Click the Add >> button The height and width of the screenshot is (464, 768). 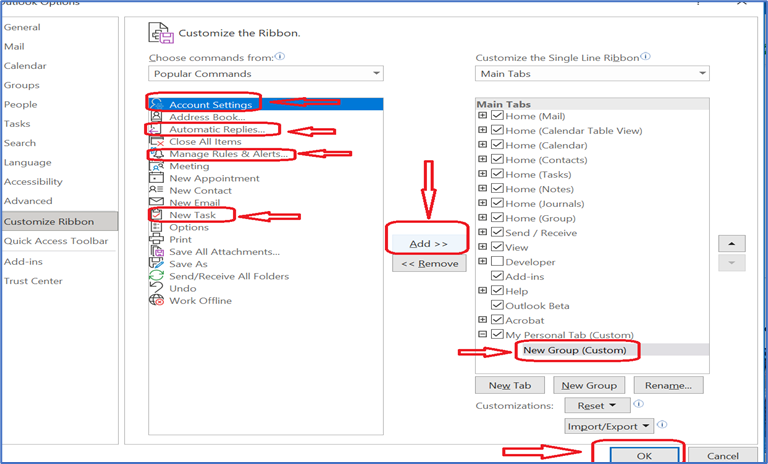click(429, 244)
